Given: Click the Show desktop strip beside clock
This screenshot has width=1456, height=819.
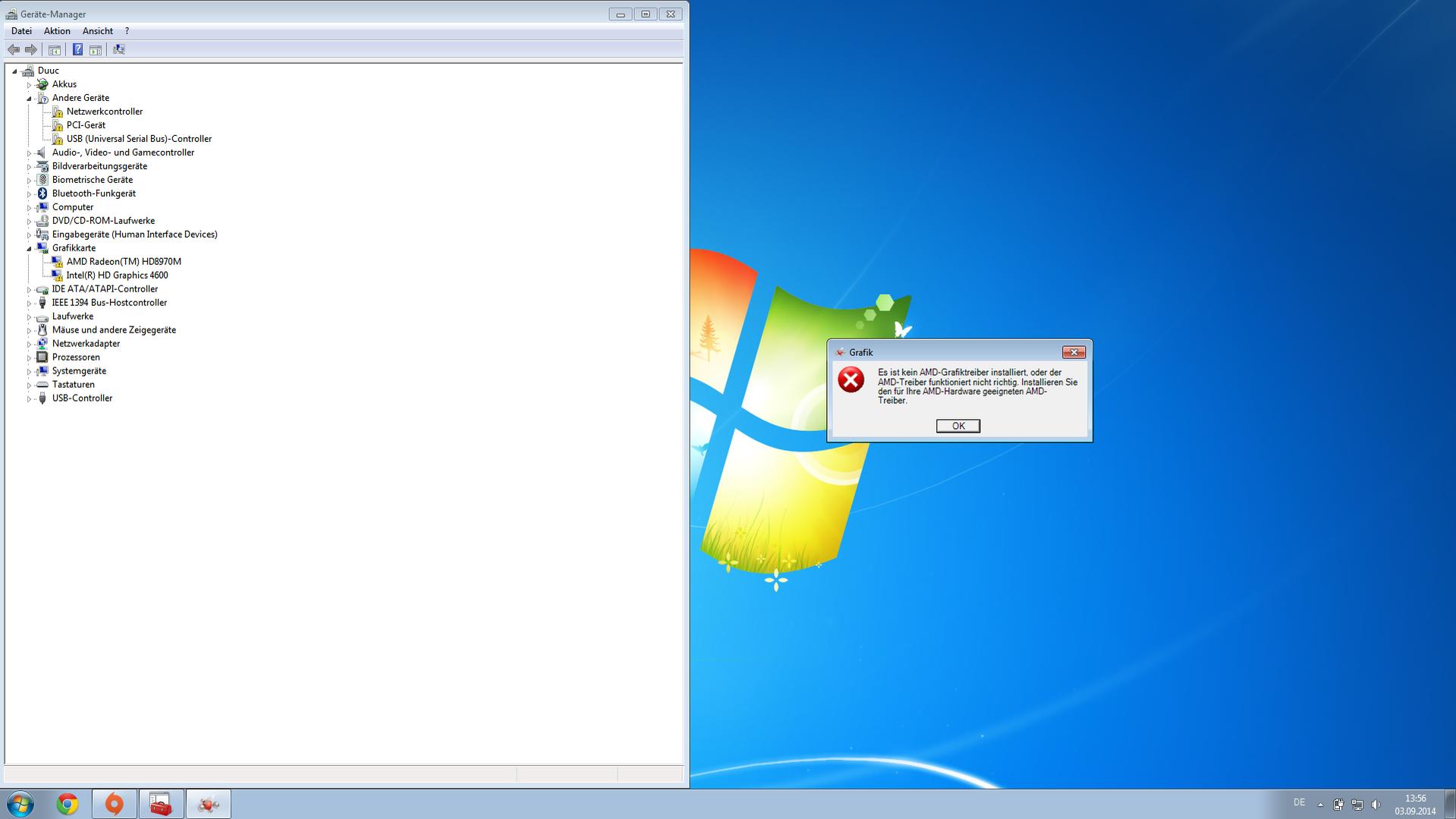Looking at the screenshot, I should pos(1451,804).
